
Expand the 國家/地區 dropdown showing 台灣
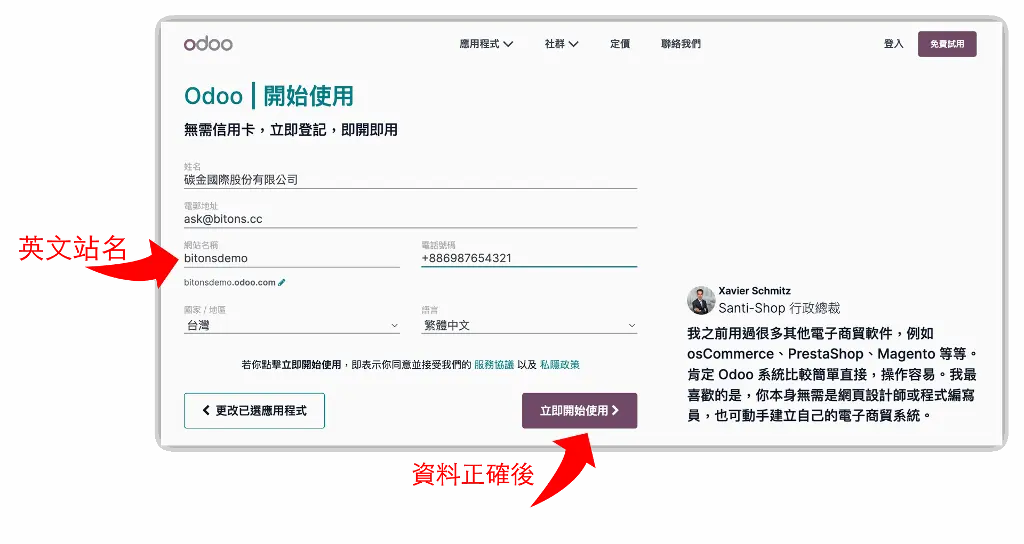[x=291, y=325]
